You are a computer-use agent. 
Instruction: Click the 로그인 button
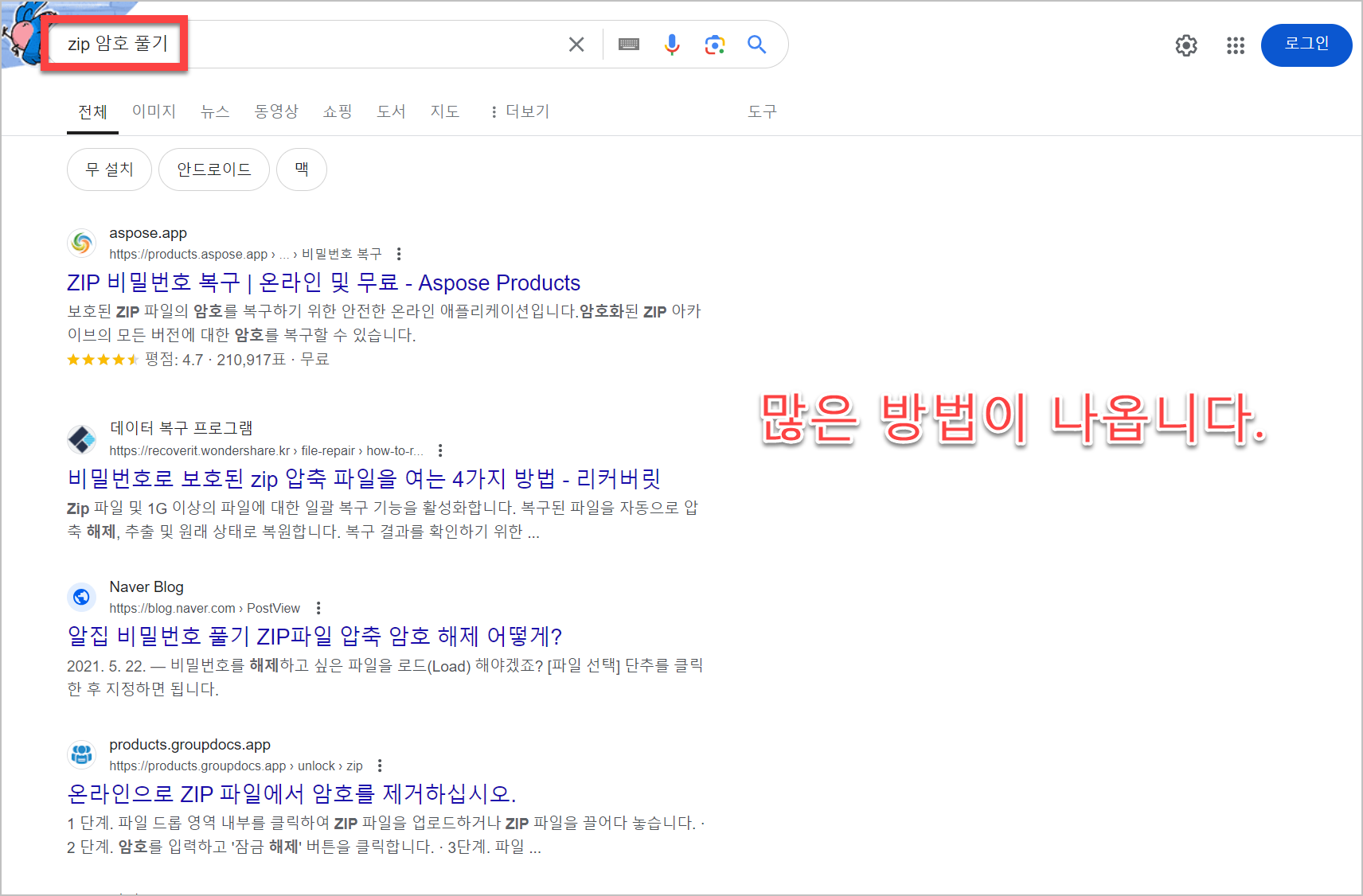[1306, 45]
